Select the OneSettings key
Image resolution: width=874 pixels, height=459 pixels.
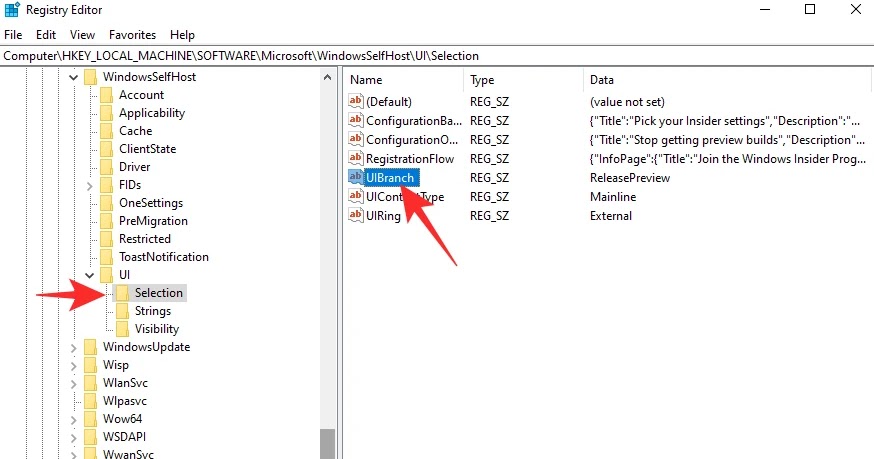(151, 203)
